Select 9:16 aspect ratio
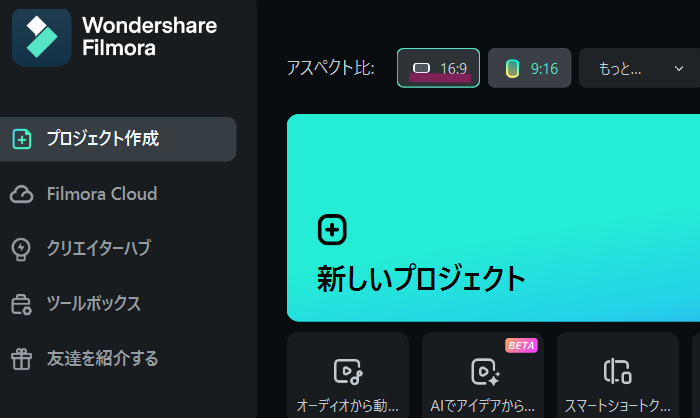 pyautogui.click(x=529, y=68)
